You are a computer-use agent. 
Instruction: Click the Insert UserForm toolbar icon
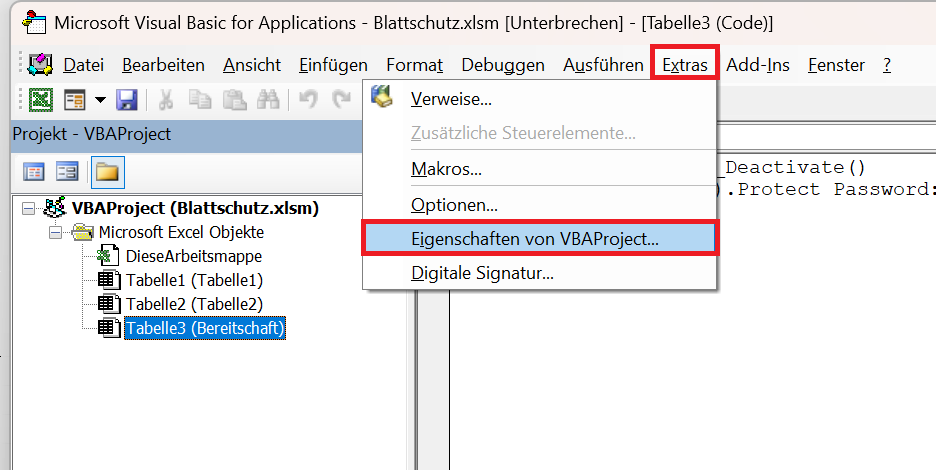tap(75, 100)
